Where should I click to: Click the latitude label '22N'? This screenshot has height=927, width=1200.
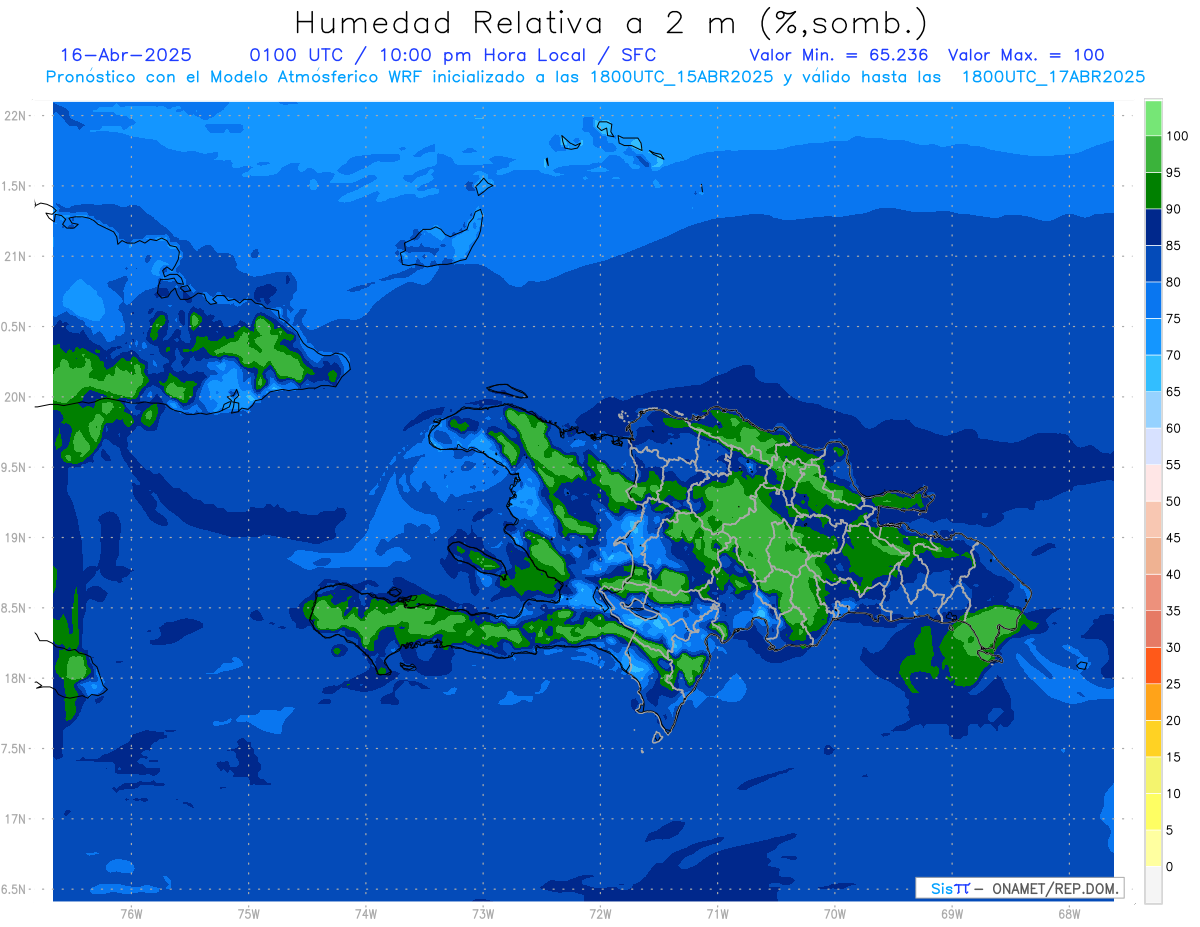tap(17, 115)
